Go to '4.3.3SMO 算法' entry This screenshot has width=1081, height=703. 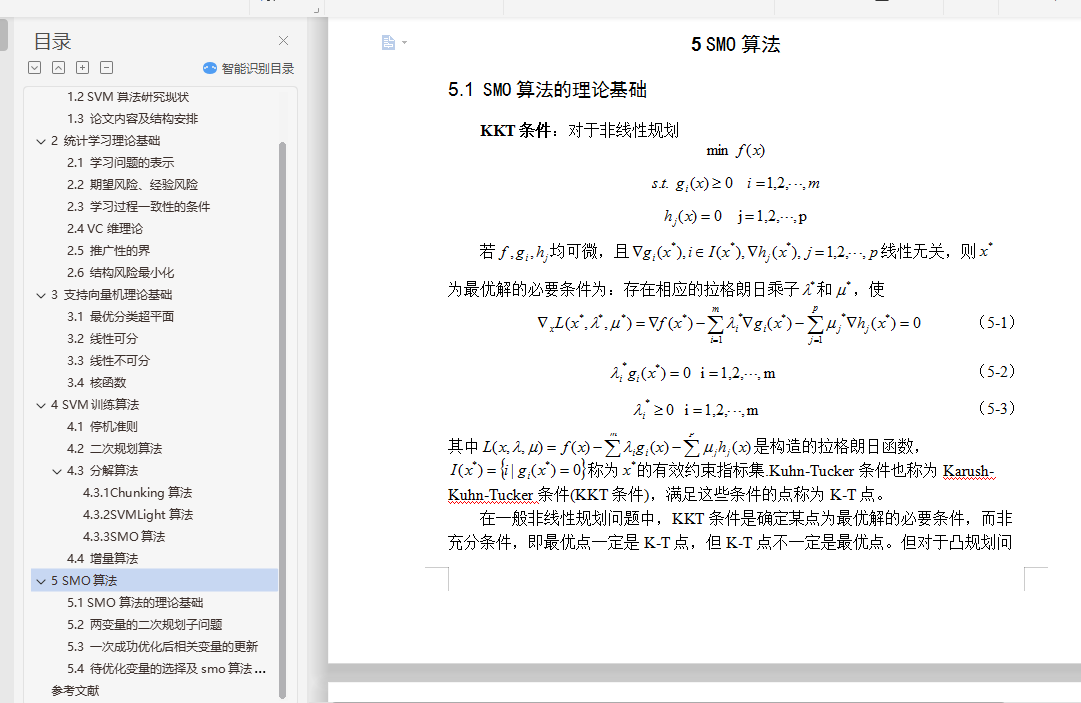point(124,537)
